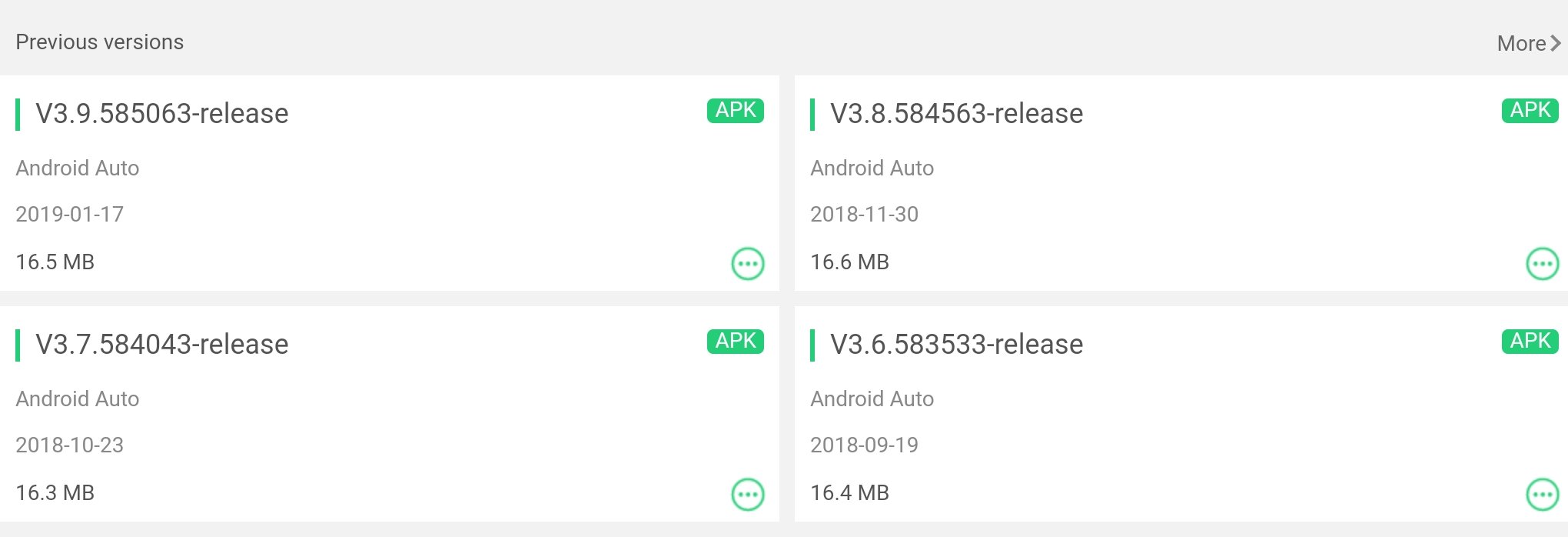
Task: Open more options for V3.8.584563-release
Action: 1542,264
